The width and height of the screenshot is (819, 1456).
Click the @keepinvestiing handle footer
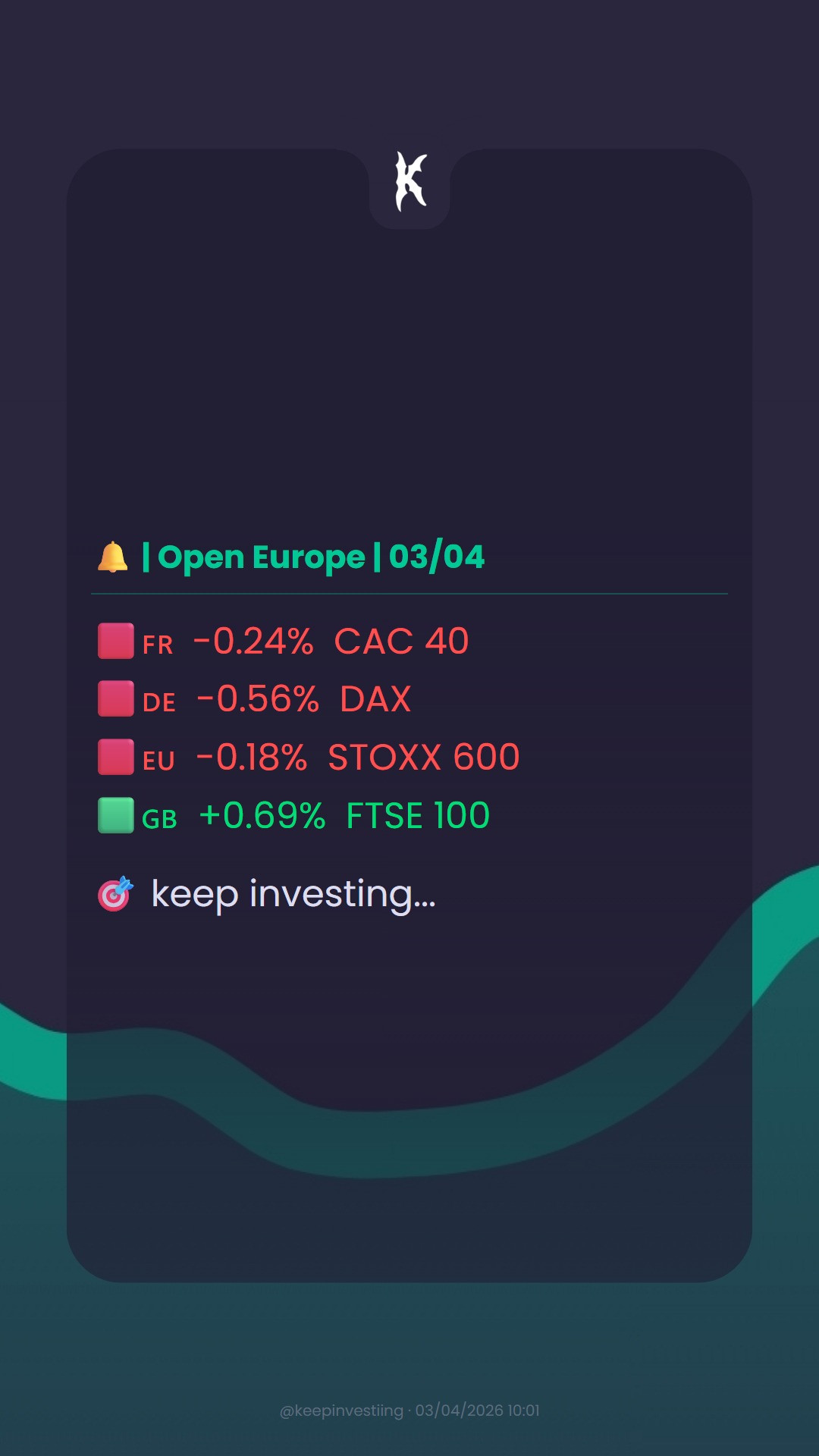(341, 1410)
